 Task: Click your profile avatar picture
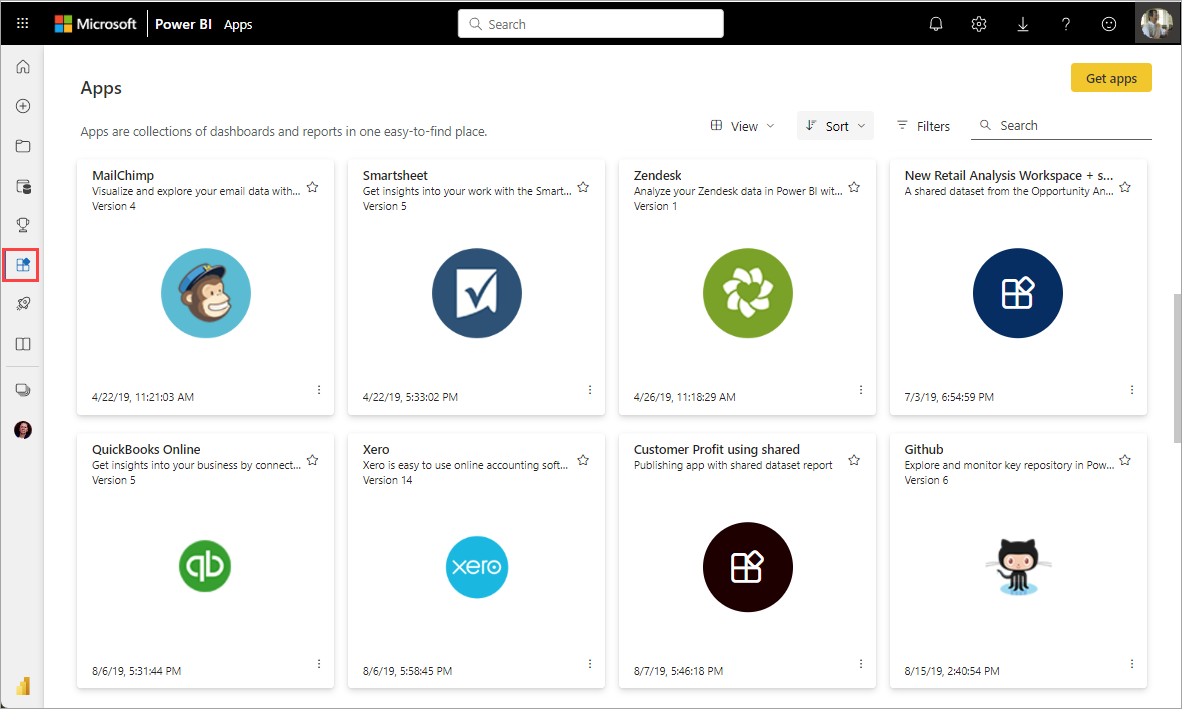point(1156,23)
